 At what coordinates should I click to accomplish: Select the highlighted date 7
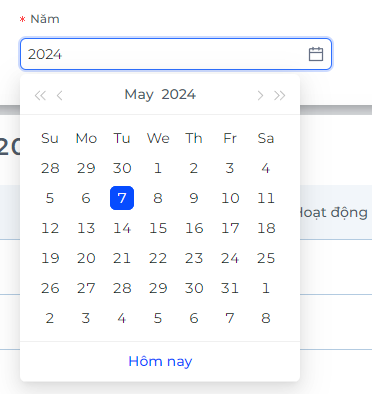pos(122,198)
